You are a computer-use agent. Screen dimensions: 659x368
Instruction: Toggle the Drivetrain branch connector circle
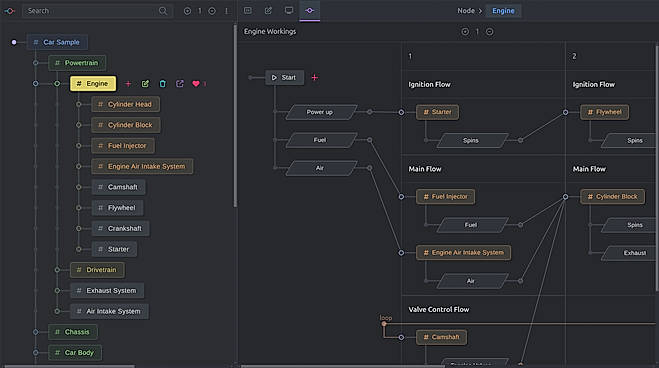57,270
